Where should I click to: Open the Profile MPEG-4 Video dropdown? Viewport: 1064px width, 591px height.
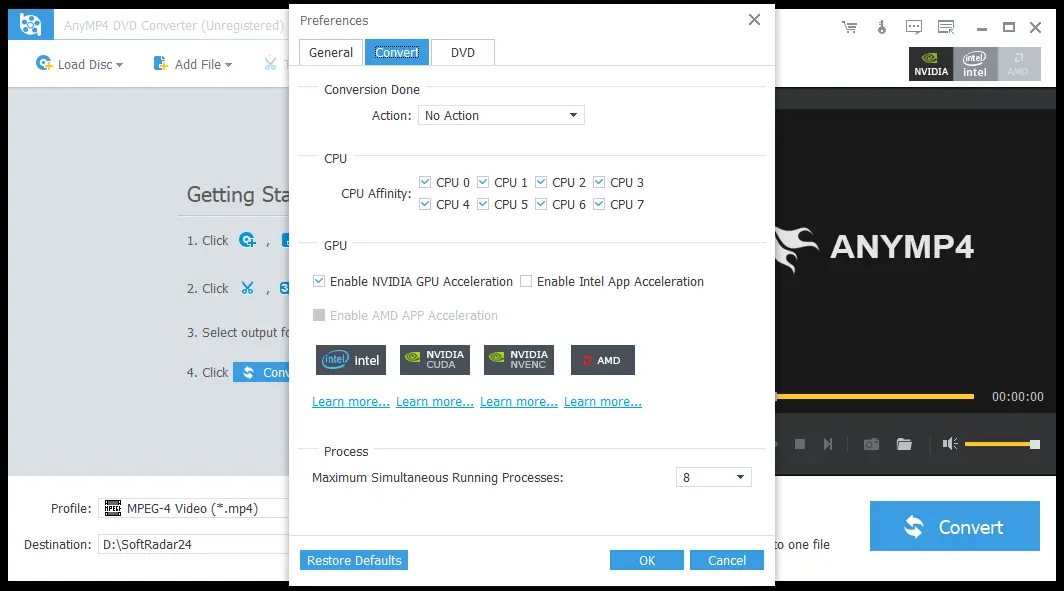point(193,508)
